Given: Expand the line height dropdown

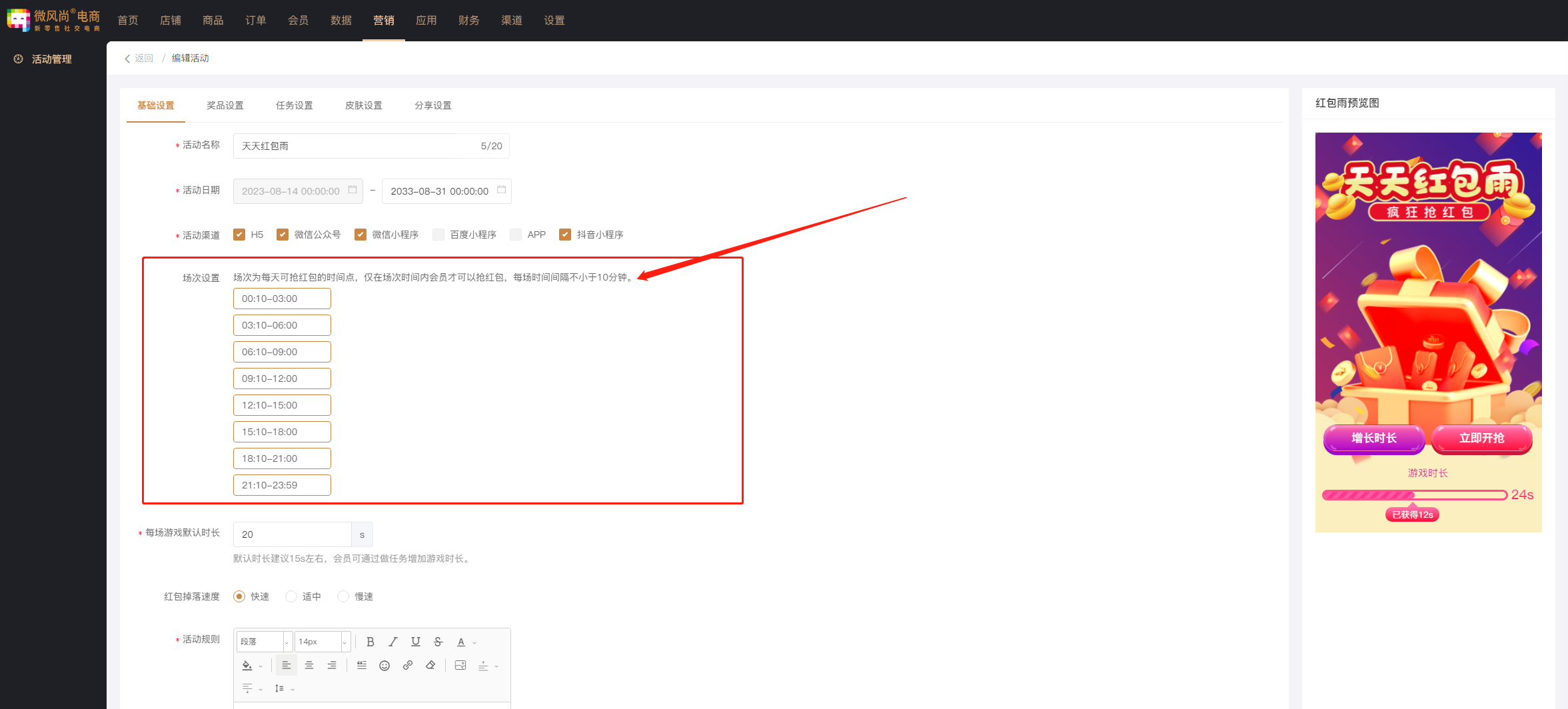Looking at the screenshot, I should point(284,688).
